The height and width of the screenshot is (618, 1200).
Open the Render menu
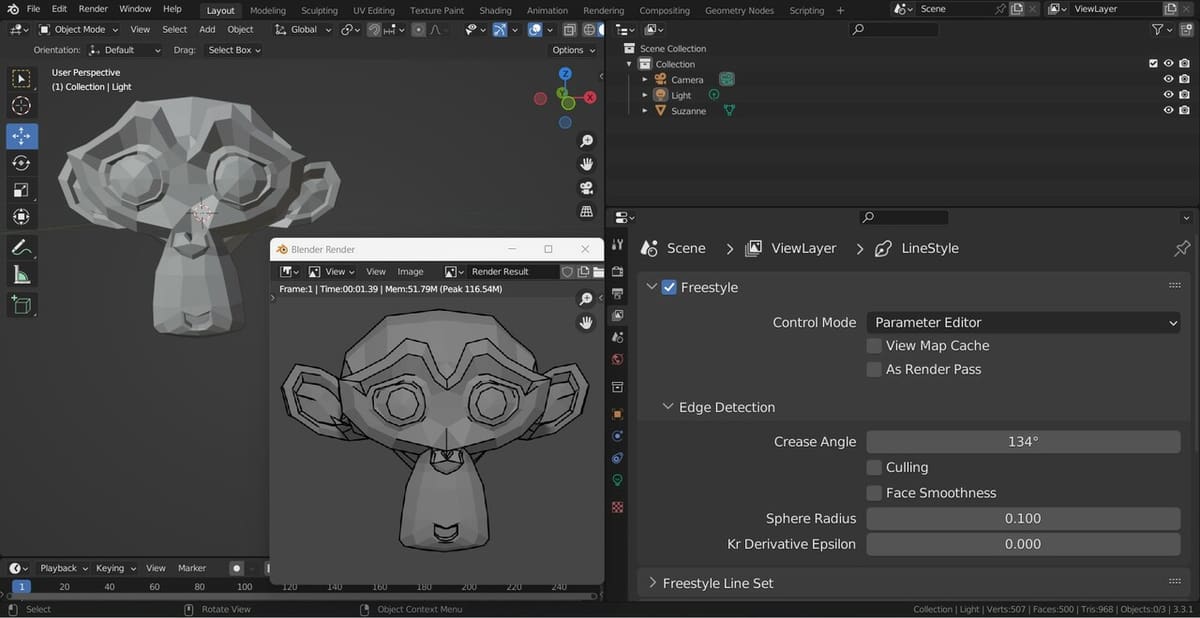point(93,9)
